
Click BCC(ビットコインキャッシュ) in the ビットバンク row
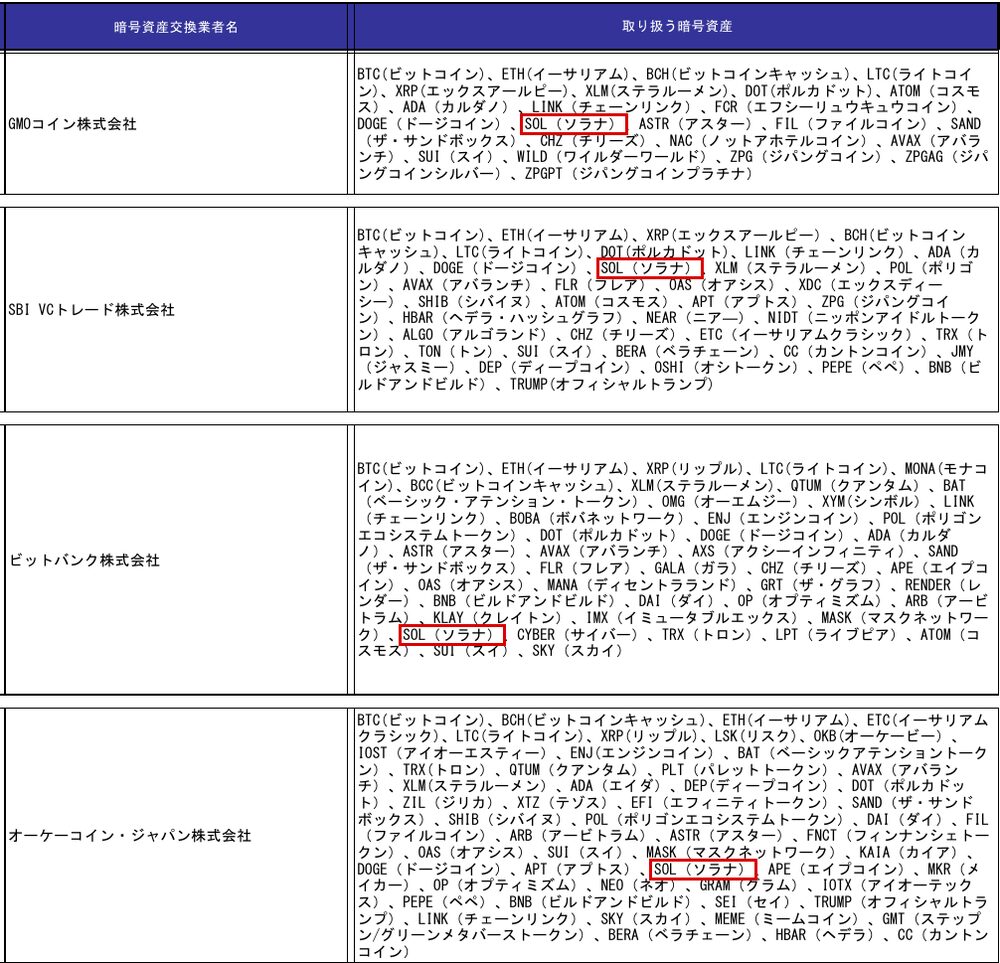click(x=511, y=486)
